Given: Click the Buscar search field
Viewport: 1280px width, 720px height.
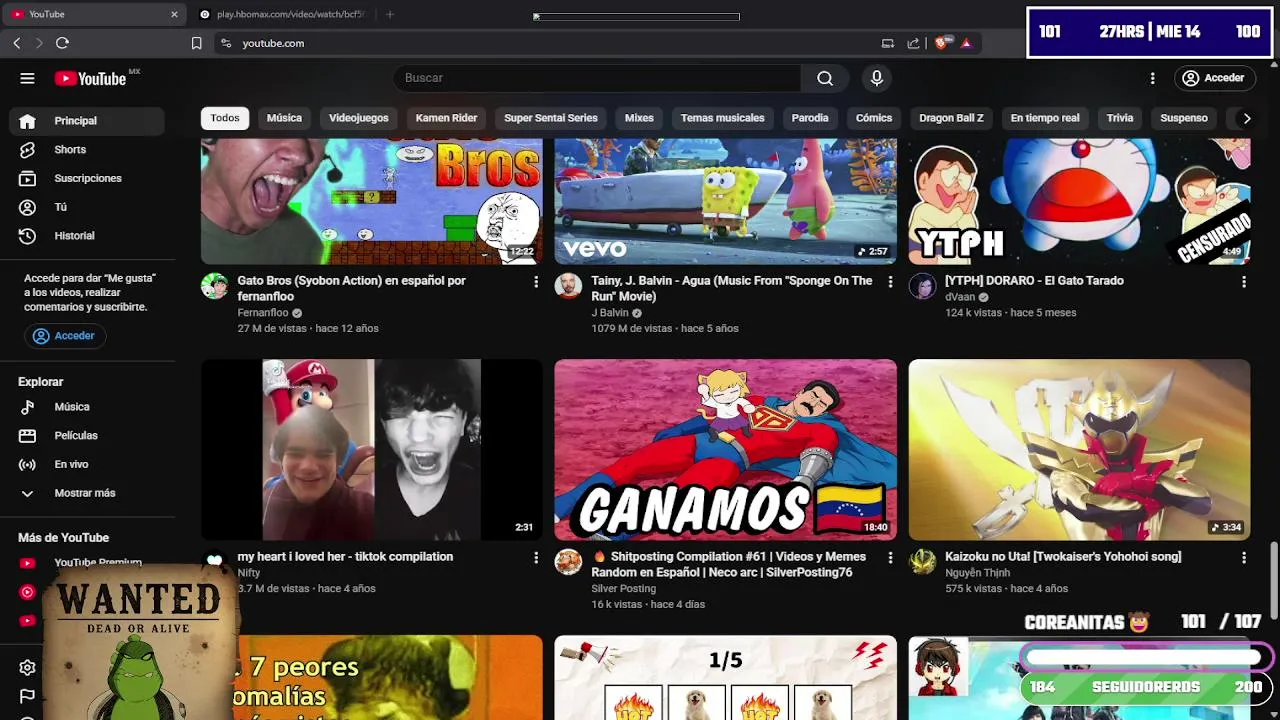Looking at the screenshot, I should point(597,78).
